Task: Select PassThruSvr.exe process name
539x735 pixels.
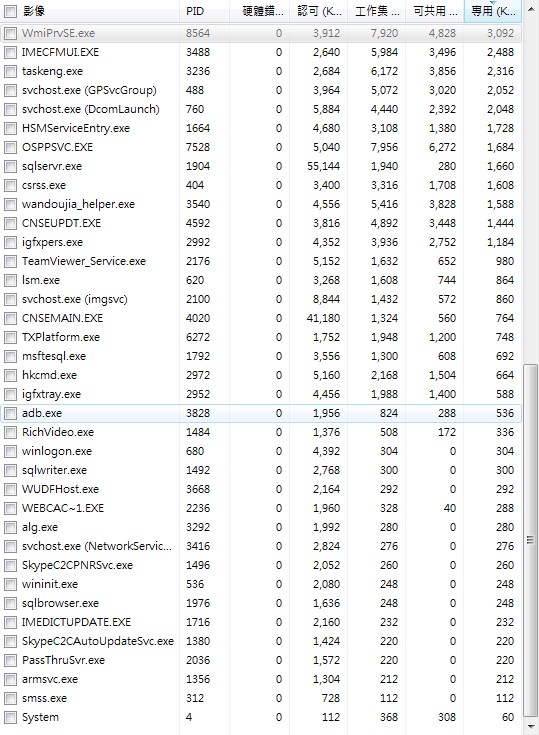Action: [63, 660]
